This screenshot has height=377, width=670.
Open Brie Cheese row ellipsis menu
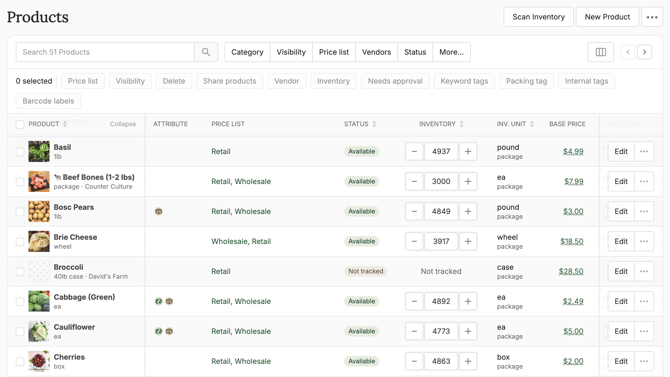click(x=644, y=241)
